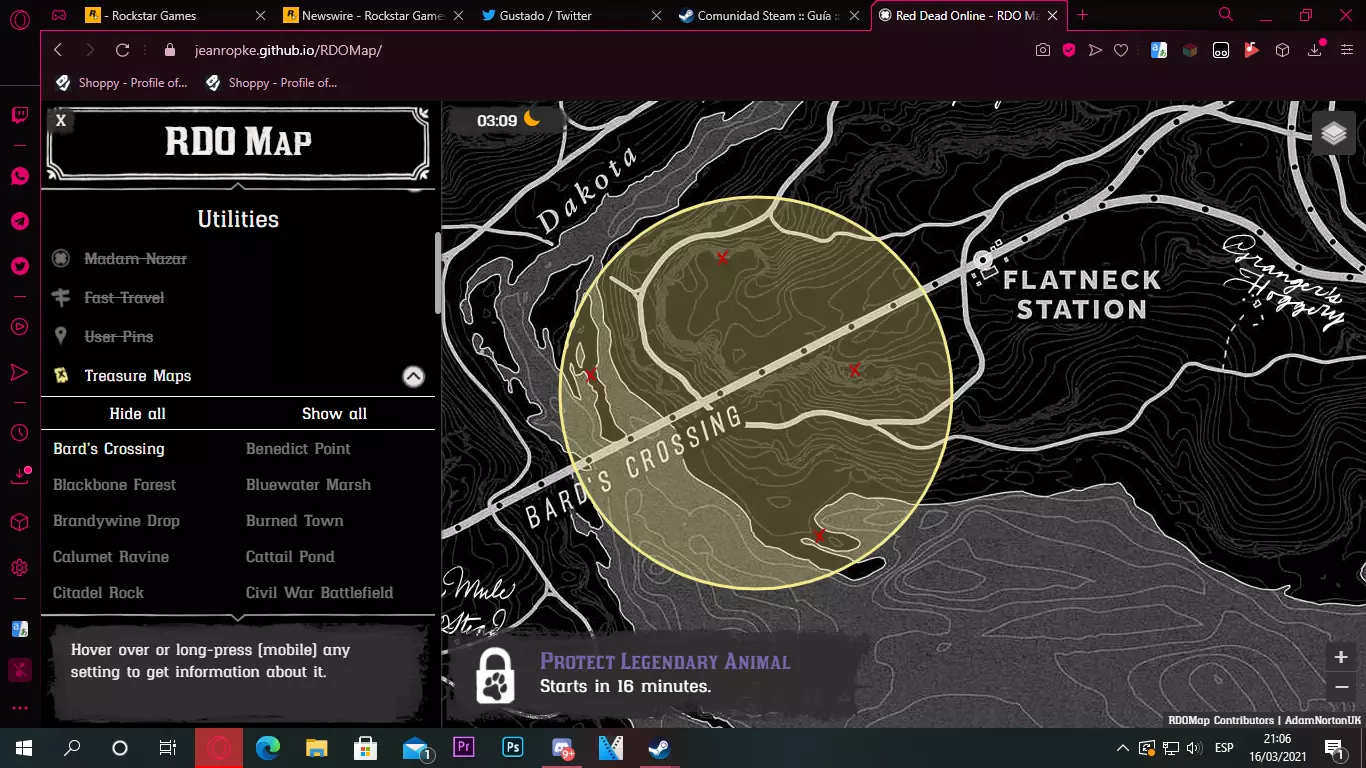
Task: Open WhatsApp in the Opera sidebar
Action: (x=19, y=176)
